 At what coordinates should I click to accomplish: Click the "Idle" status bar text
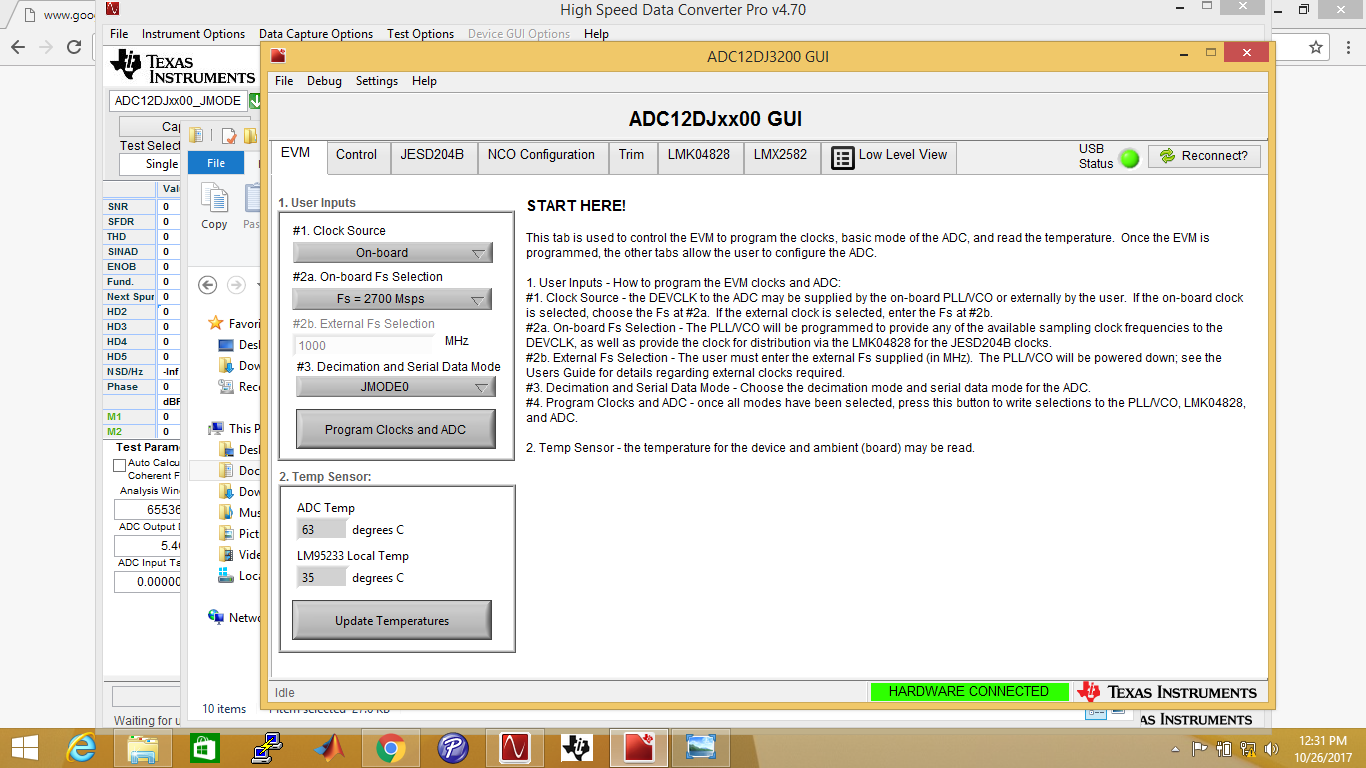tap(285, 692)
